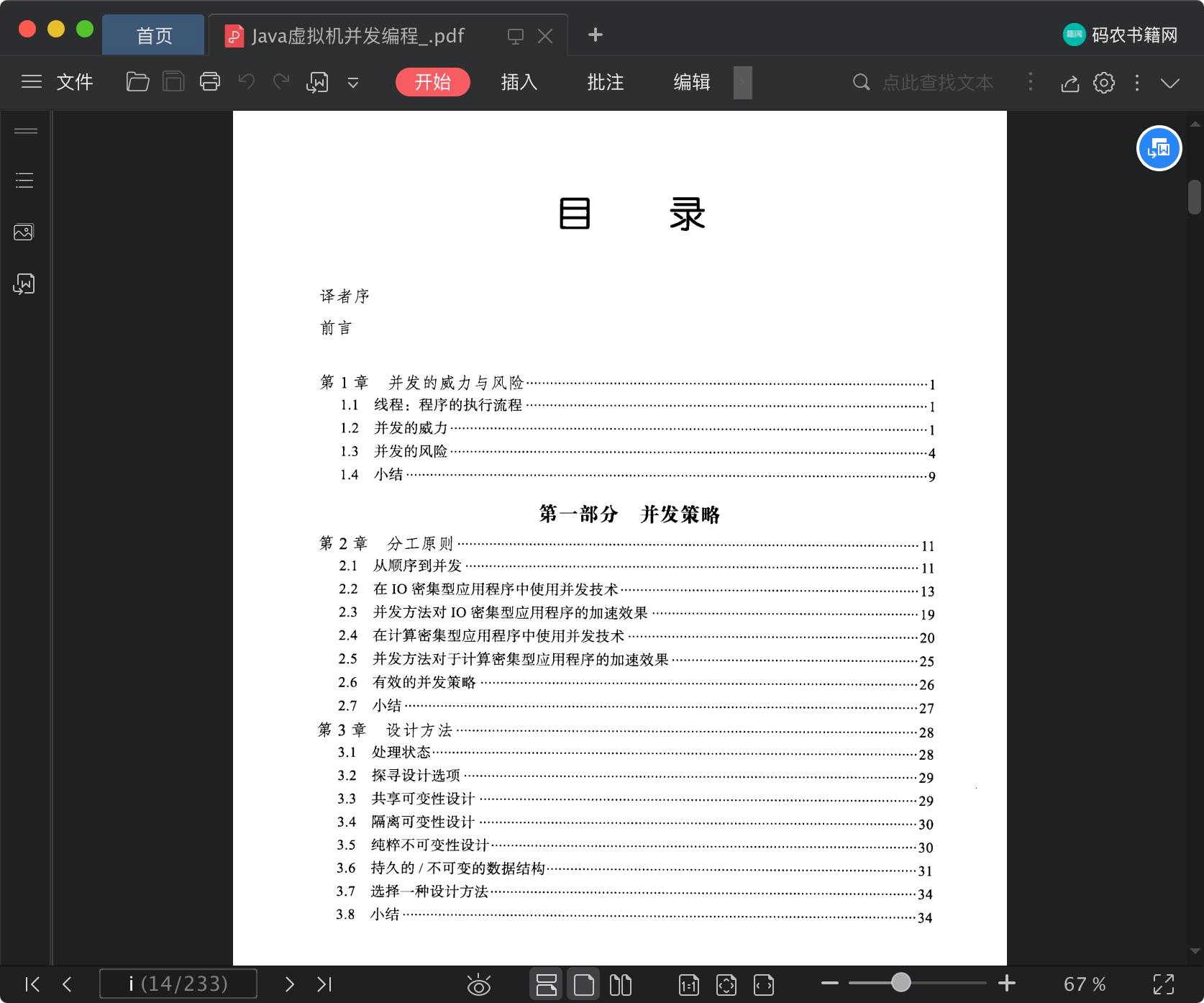The image size is (1204, 1003).
Task: Go to the first page
Action: (x=32, y=984)
